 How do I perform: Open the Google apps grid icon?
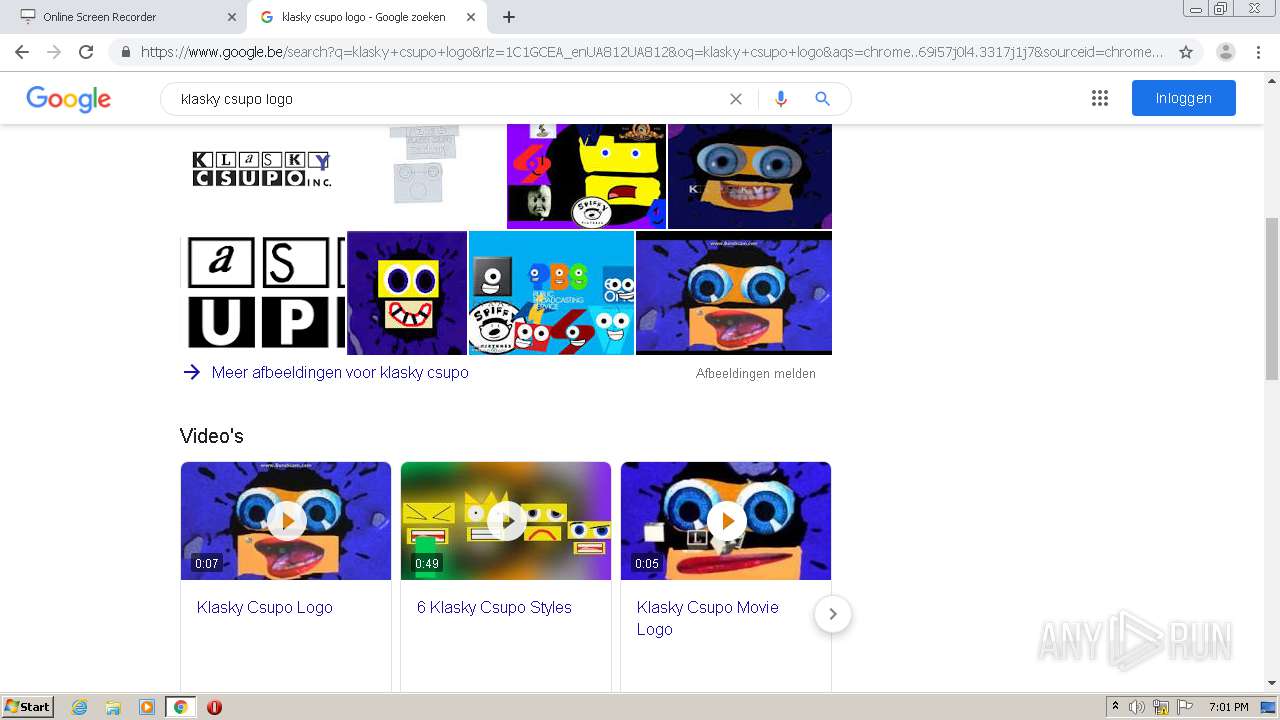1100,98
